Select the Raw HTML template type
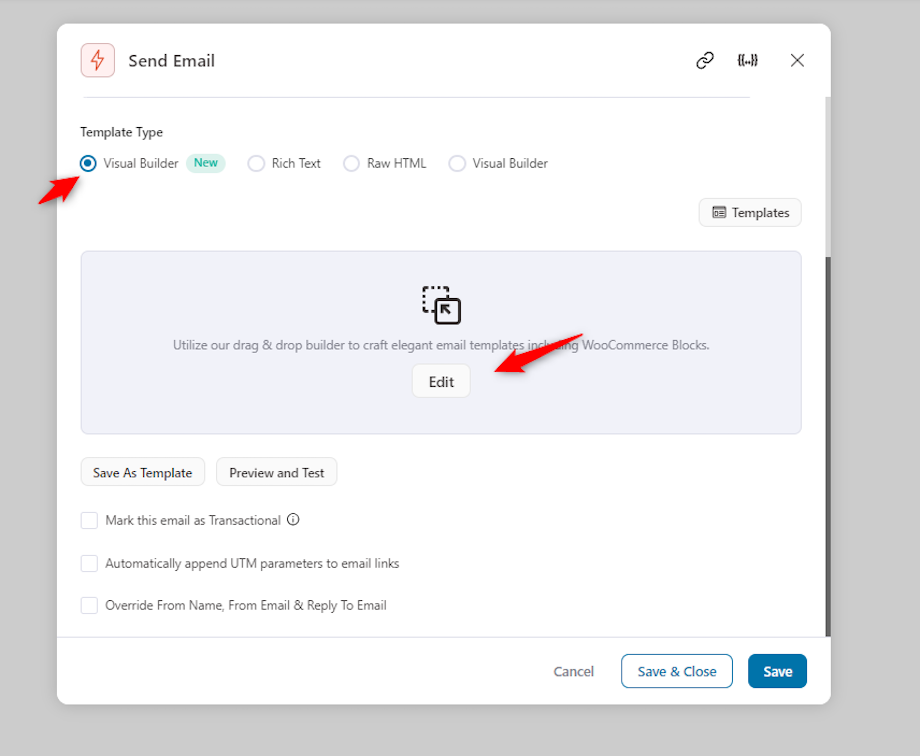The height and width of the screenshot is (756, 920). coord(351,163)
